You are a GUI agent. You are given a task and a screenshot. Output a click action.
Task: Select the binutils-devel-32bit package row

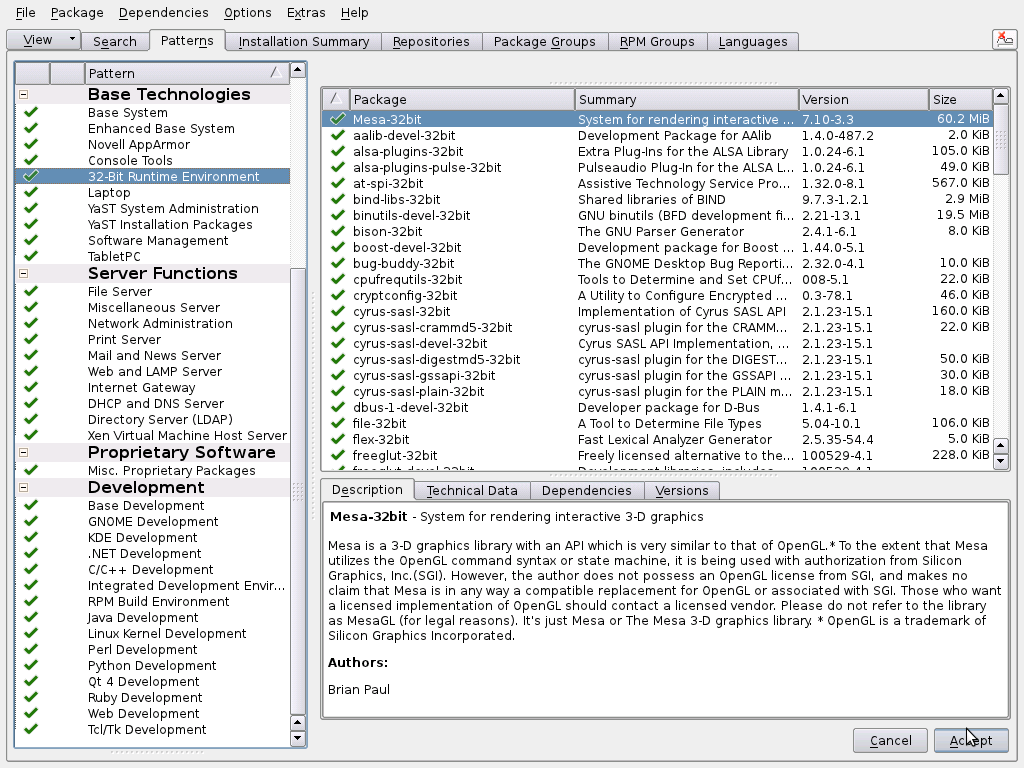point(657,216)
